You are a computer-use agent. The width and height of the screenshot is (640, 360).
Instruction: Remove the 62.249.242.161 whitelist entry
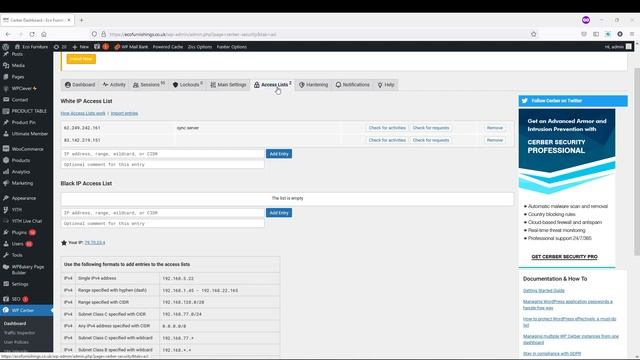(x=495, y=128)
